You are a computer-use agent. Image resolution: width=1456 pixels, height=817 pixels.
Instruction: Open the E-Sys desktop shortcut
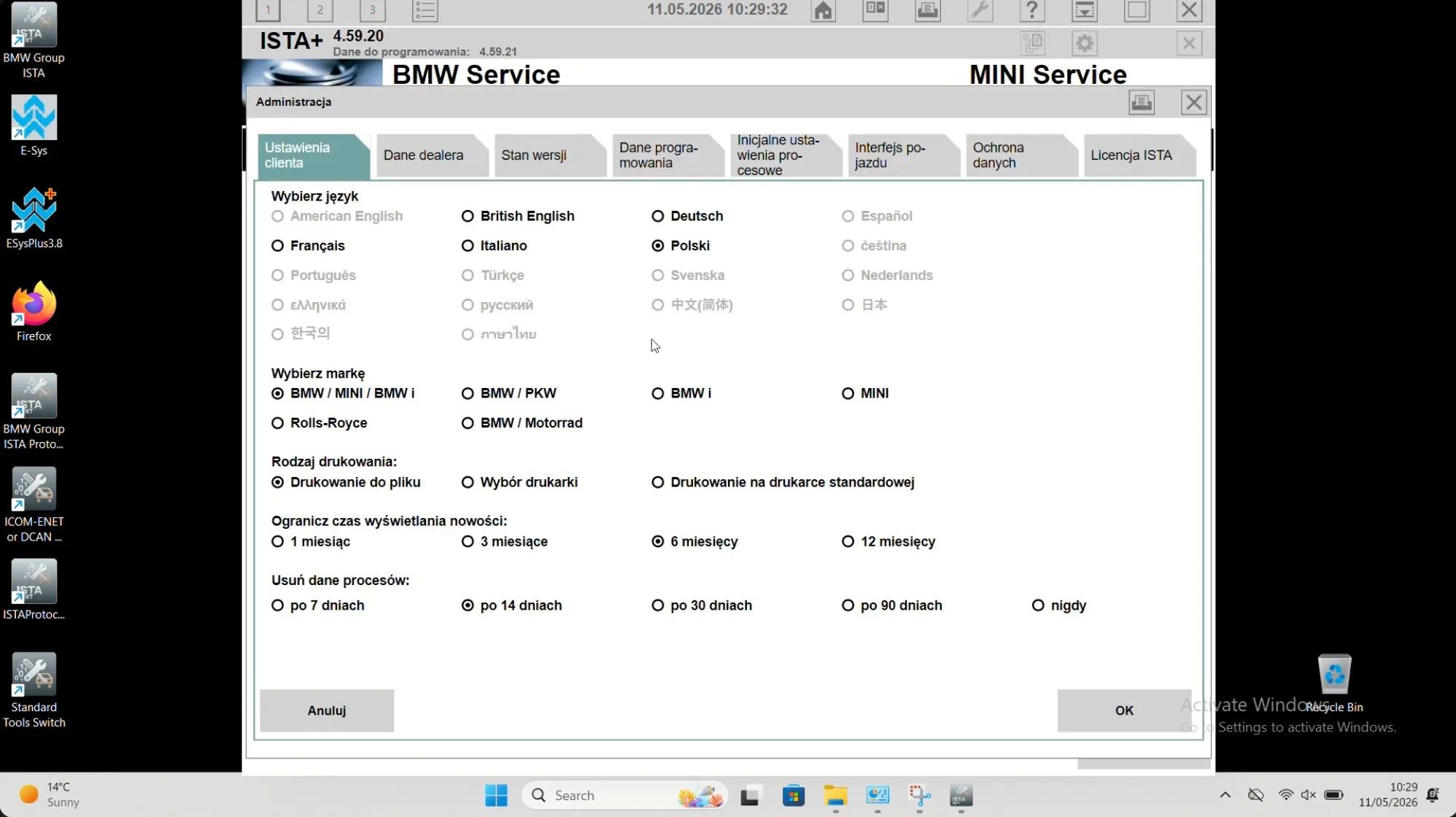point(34,125)
